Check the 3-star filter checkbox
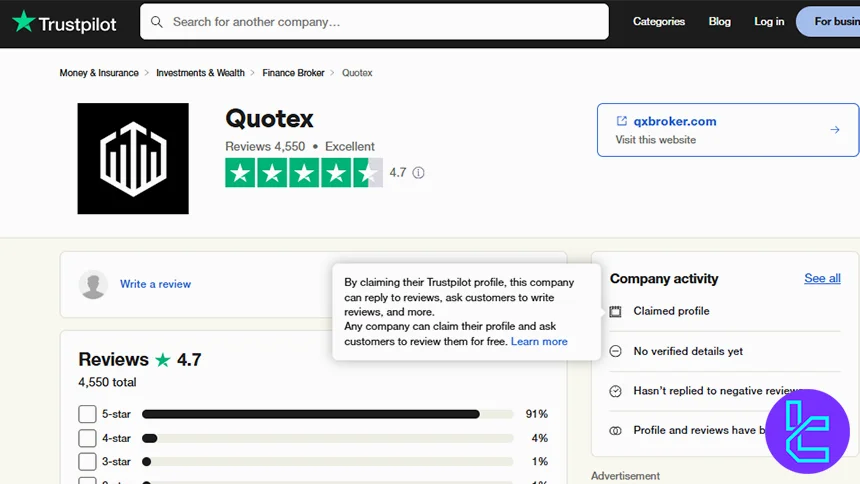 pos(87,462)
